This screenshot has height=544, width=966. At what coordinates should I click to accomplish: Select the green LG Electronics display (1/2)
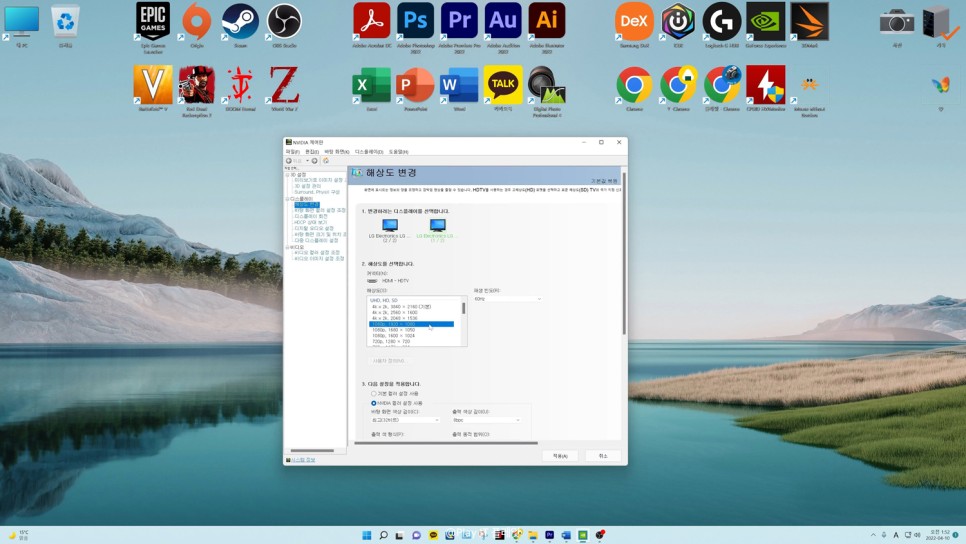(437, 230)
